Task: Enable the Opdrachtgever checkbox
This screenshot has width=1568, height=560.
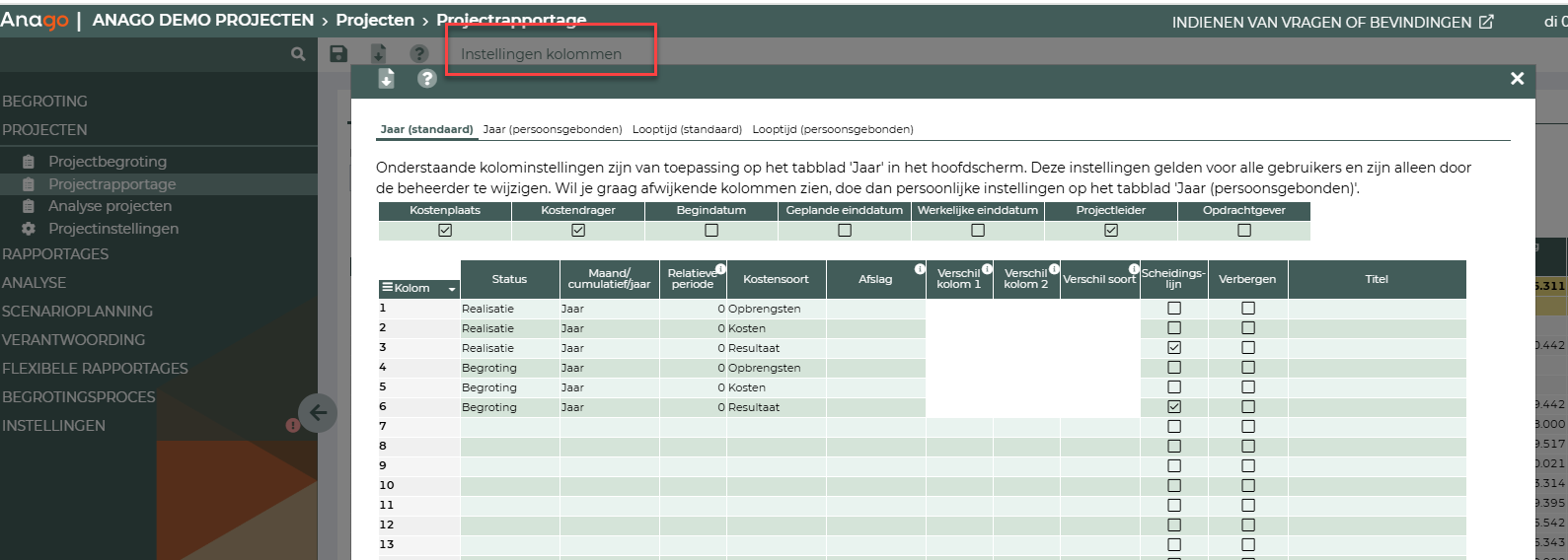Action: [x=1244, y=230]
